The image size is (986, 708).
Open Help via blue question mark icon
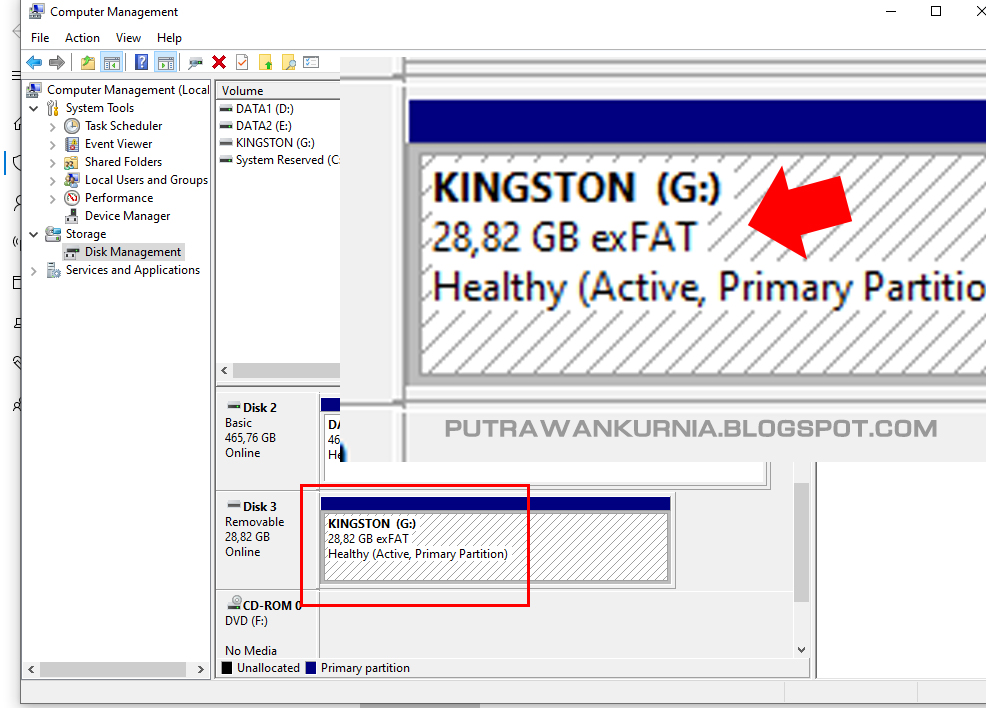click(142, 62)
